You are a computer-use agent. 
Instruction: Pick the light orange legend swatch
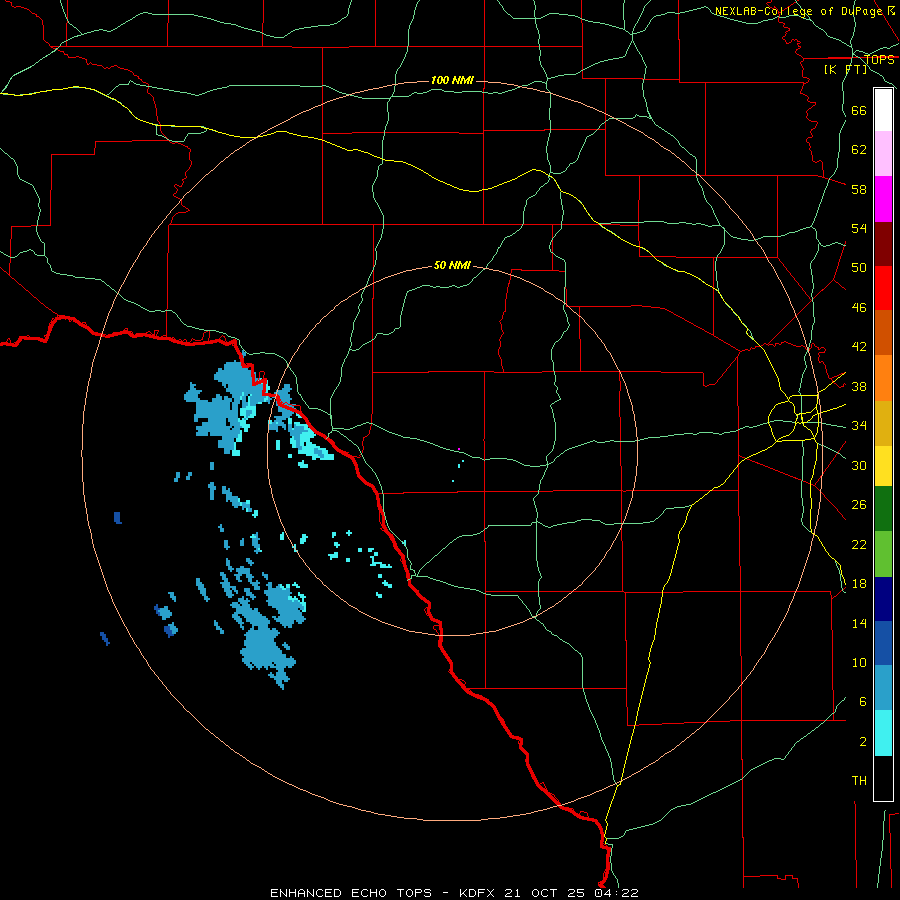(x=883, y=378)
